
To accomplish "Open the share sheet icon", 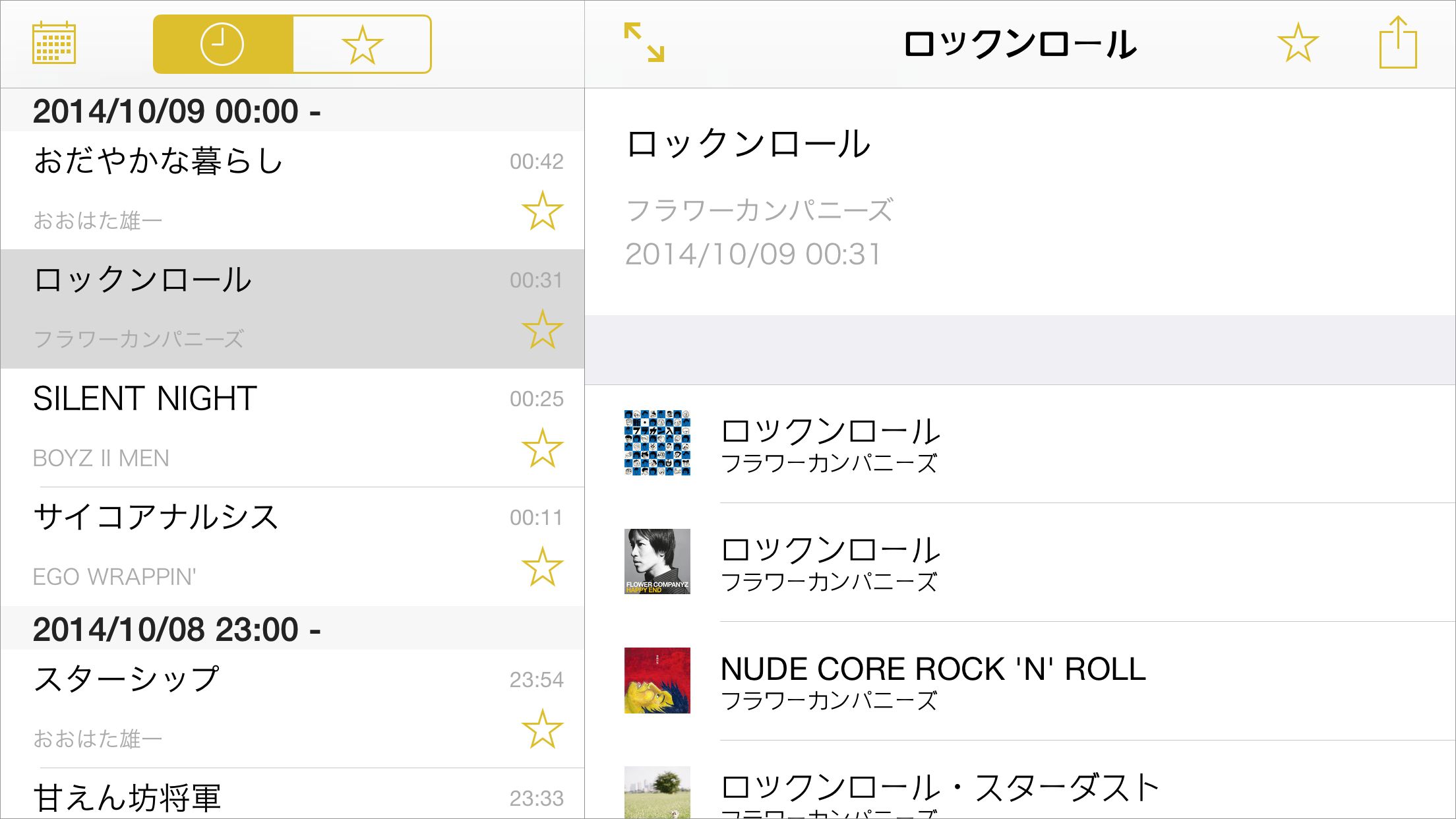I will point(1397,43).
